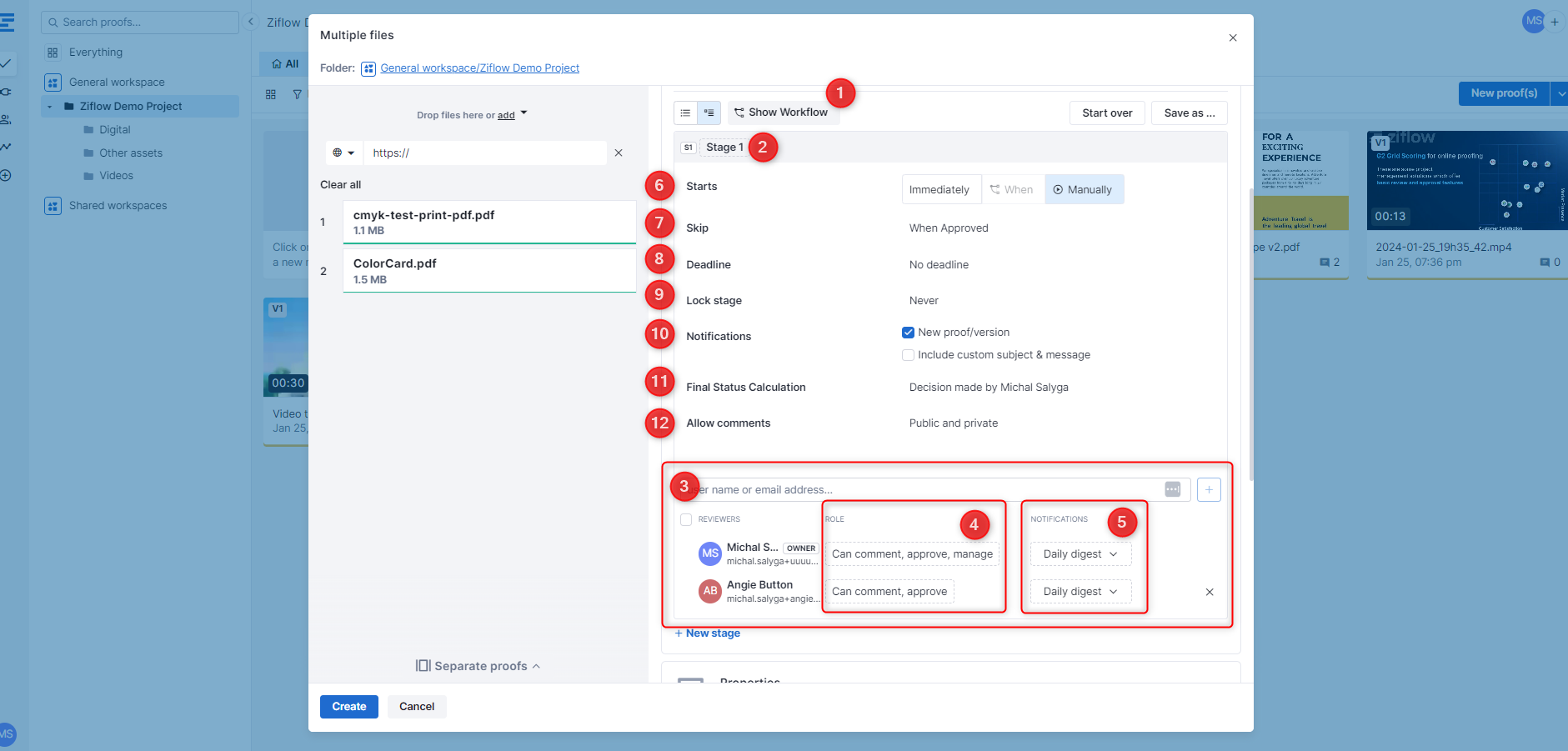The image size is (1568, 751).
Task: Click the Cancel button
Action: point(417,707)
